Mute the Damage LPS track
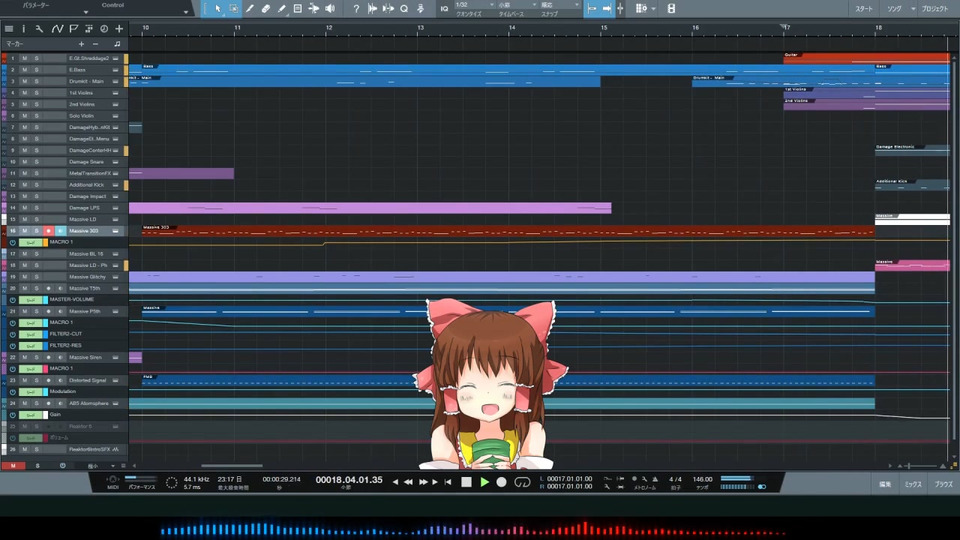Viewport: 960px width, 540px height. click(x=24, y=208)
